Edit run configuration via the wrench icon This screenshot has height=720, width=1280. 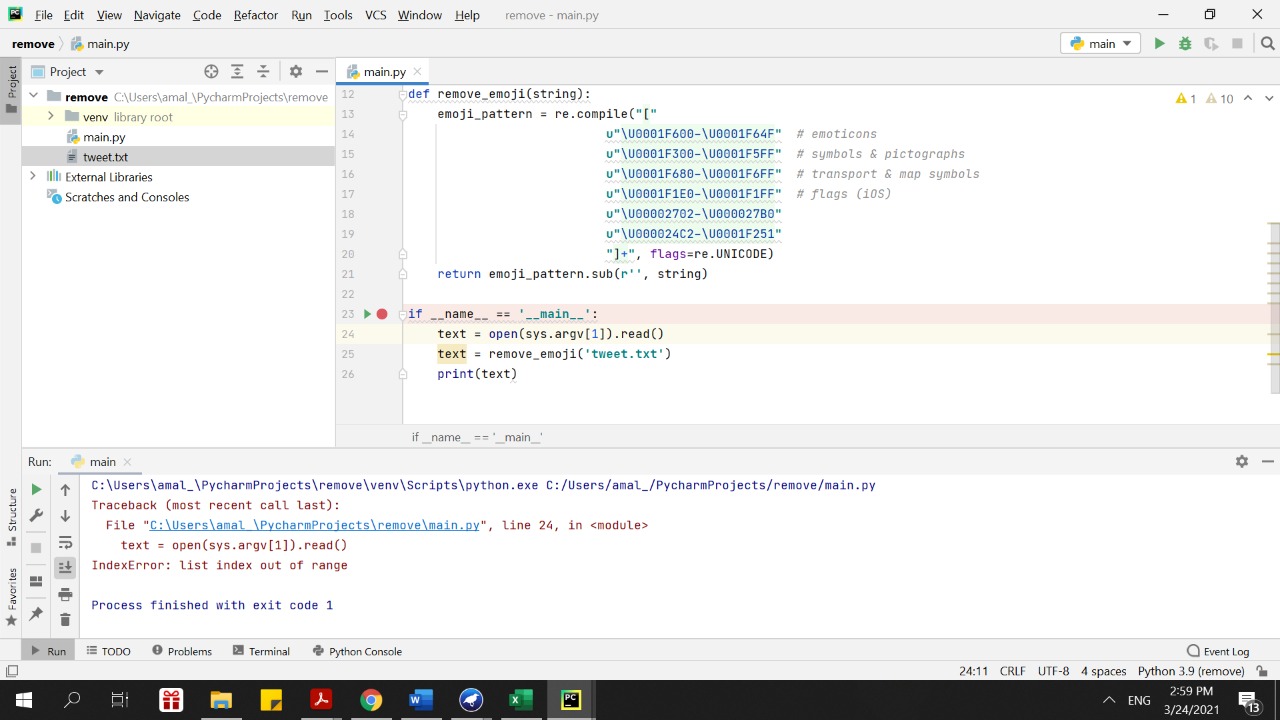(x=35, y=517)
